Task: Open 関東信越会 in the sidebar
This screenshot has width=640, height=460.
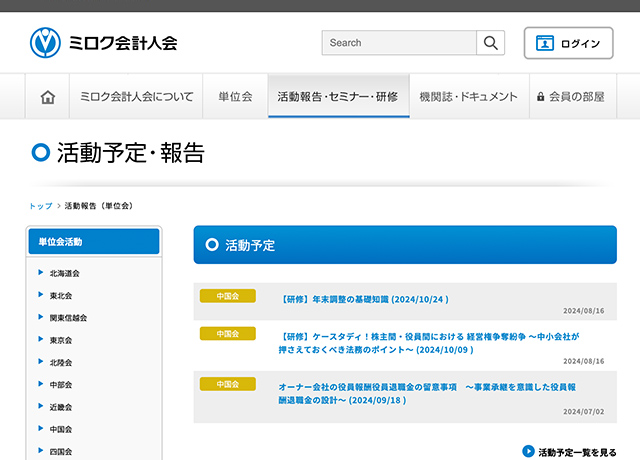Action: pyautogui.click(x=68, y=318)
